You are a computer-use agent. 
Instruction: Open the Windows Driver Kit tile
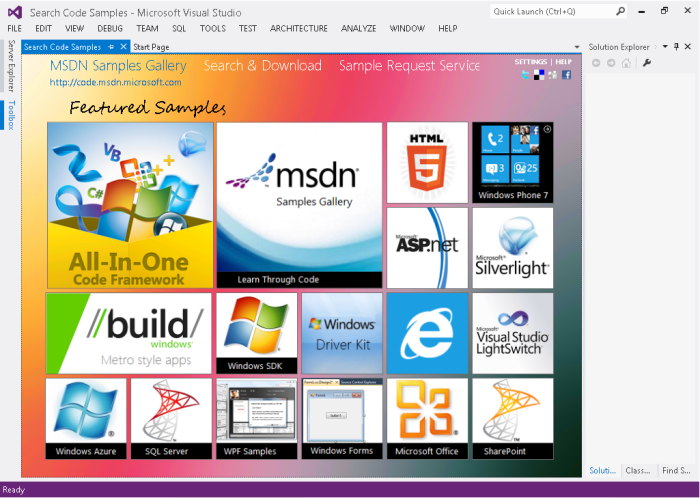pyautogui.click(x=342, y=333)
